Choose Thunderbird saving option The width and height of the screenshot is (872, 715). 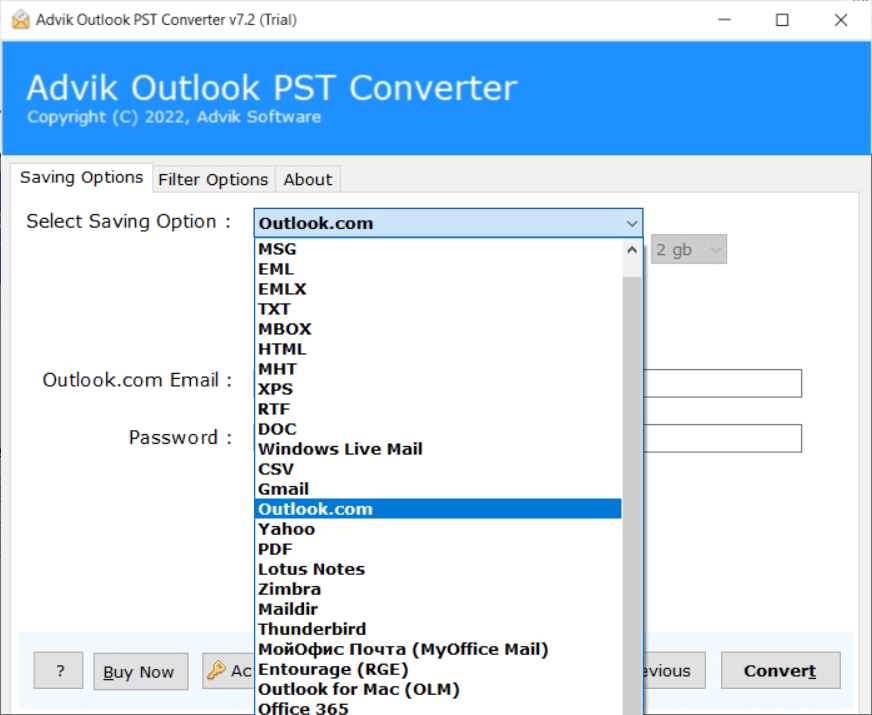[438, 629]
